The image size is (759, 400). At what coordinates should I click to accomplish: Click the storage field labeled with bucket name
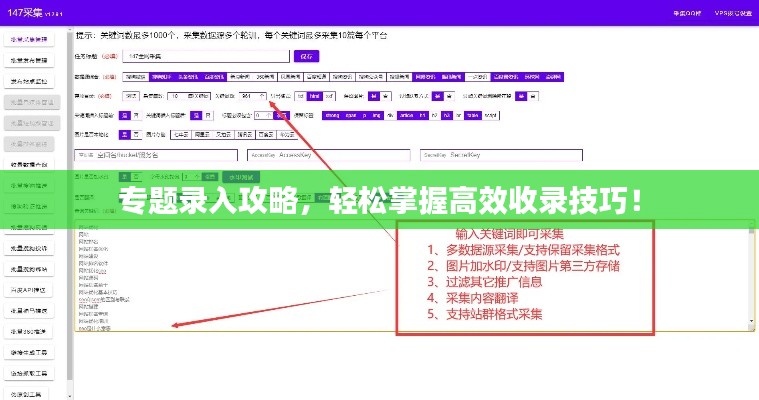pyautogui.click(x=155, y=157)
